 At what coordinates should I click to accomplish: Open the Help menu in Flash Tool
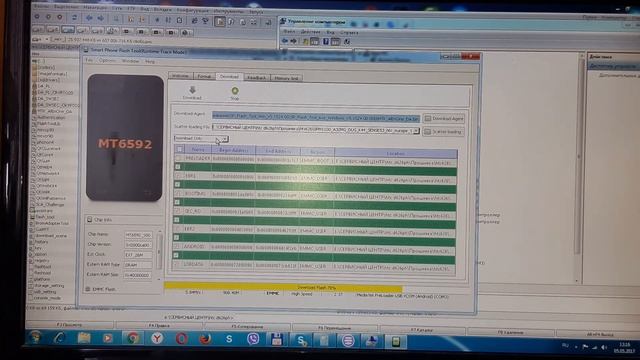click(150, 61)
